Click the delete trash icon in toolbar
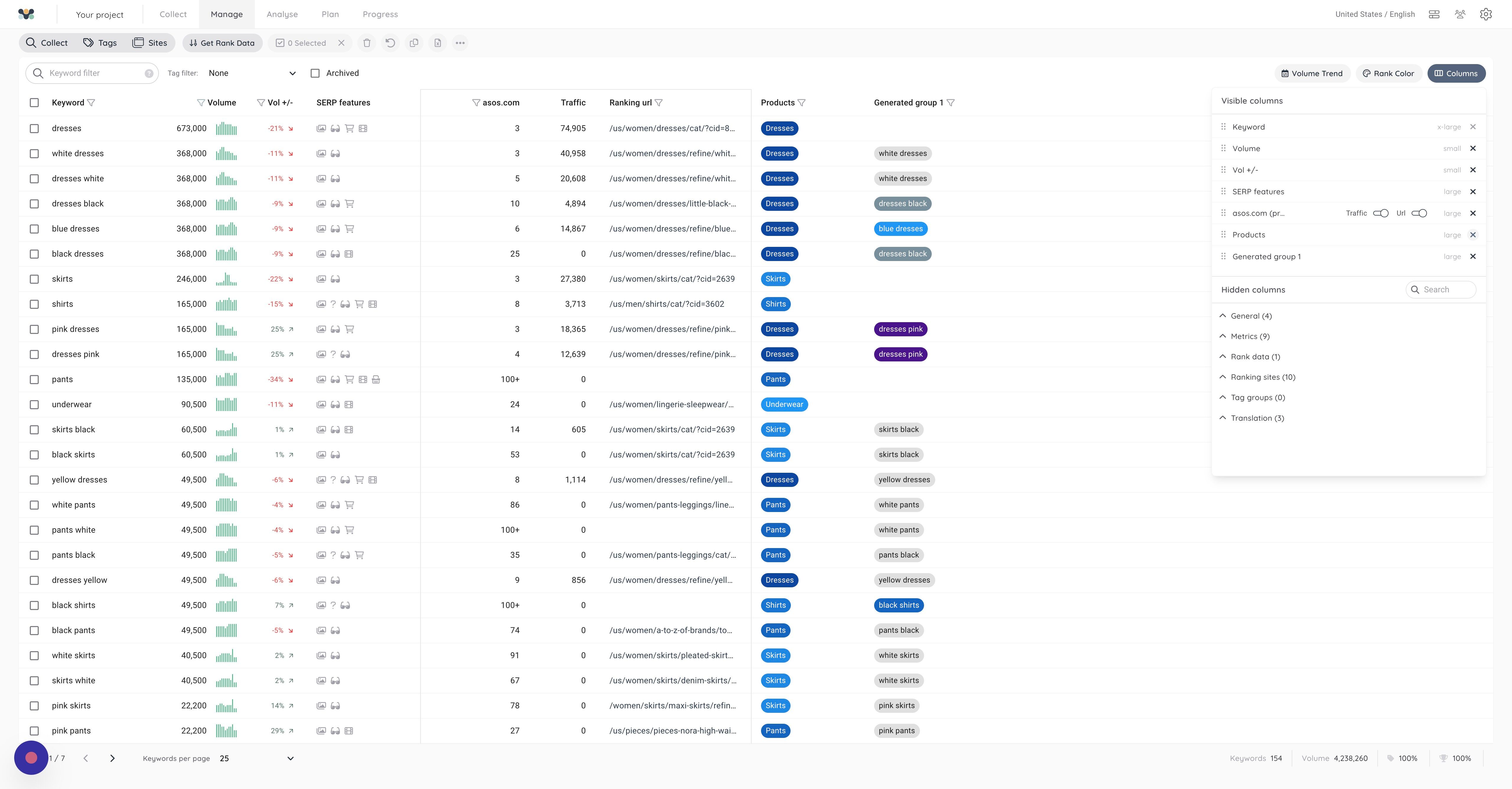 click(x=367, y=43)
